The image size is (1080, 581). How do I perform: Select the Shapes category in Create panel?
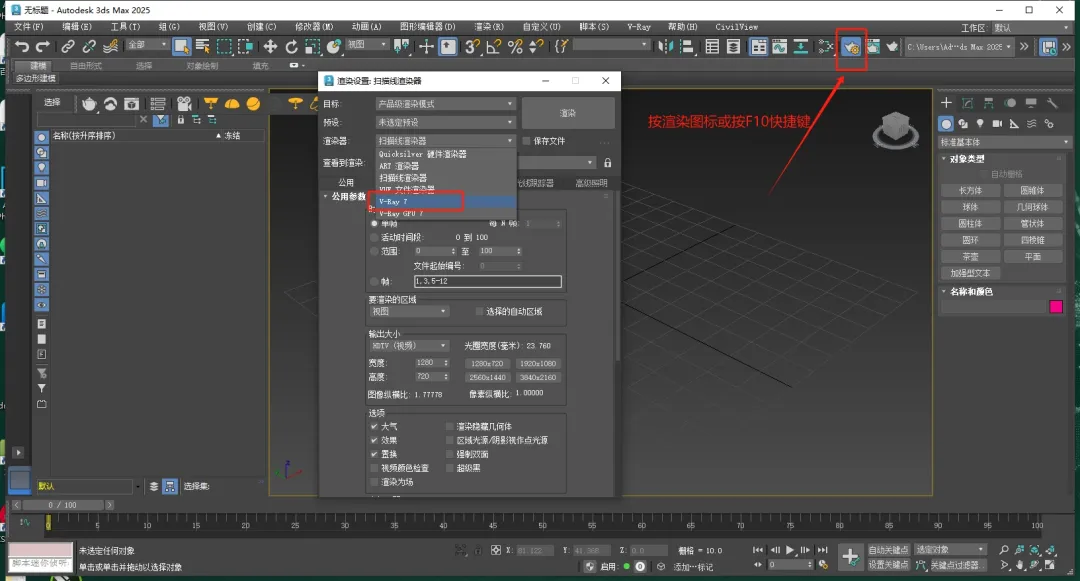point(964,122)
